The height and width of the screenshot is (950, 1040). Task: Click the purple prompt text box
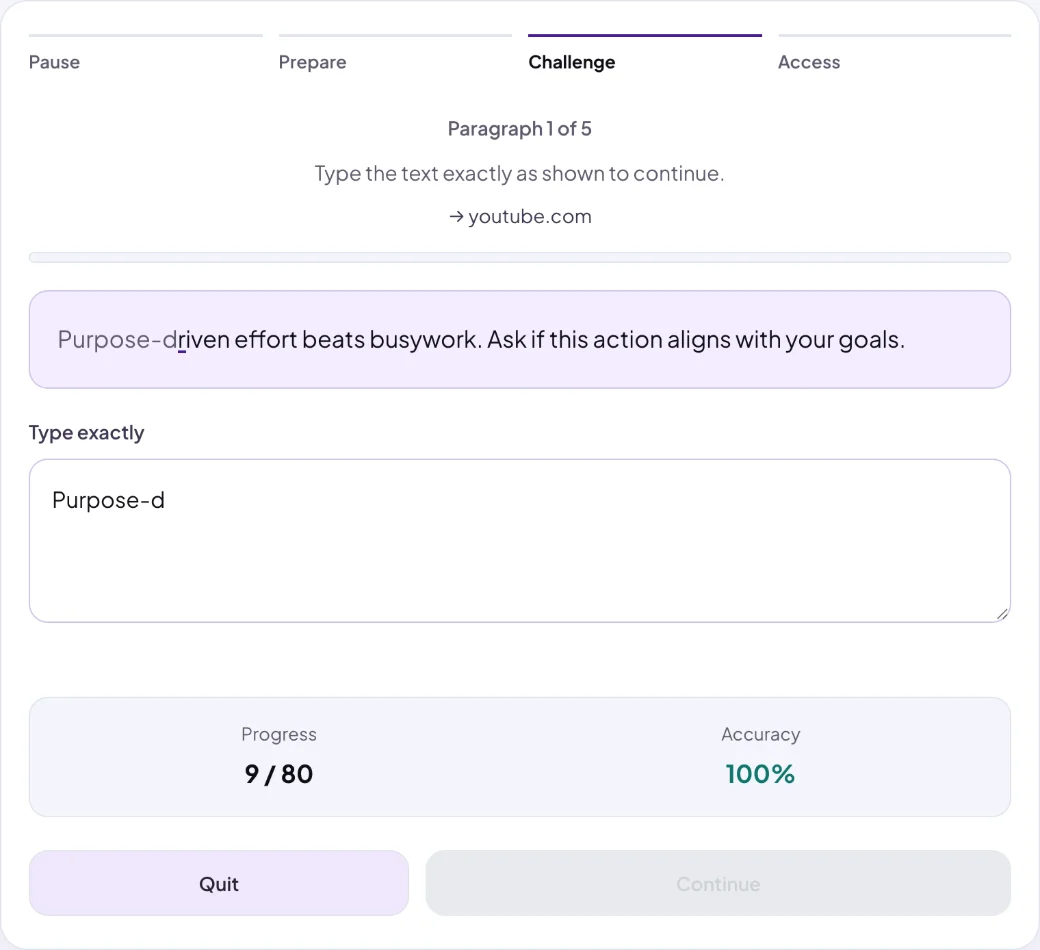519,339
